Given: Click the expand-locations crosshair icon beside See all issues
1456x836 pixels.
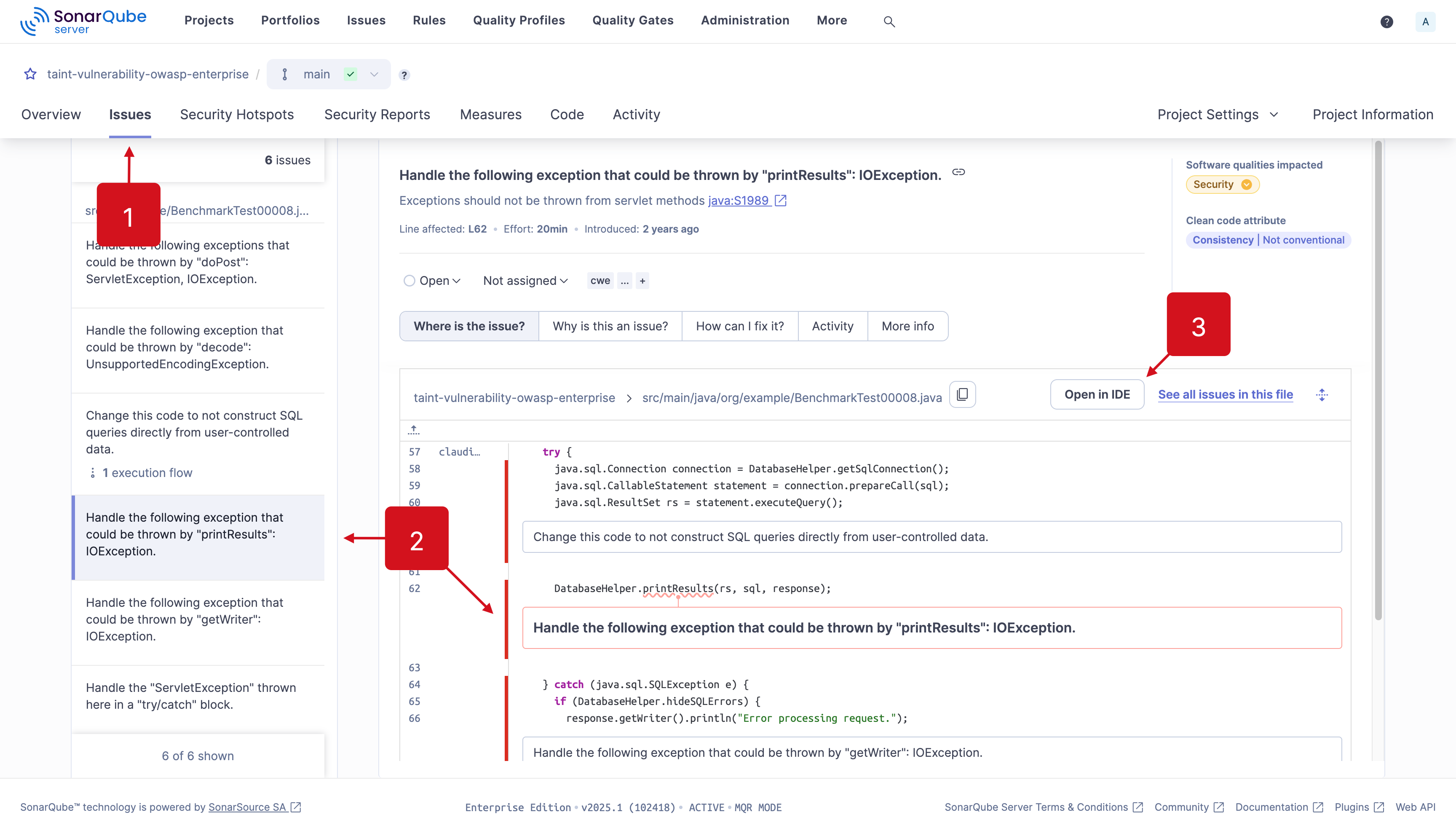Looking at the screenshot, I should click(1322, 394).
